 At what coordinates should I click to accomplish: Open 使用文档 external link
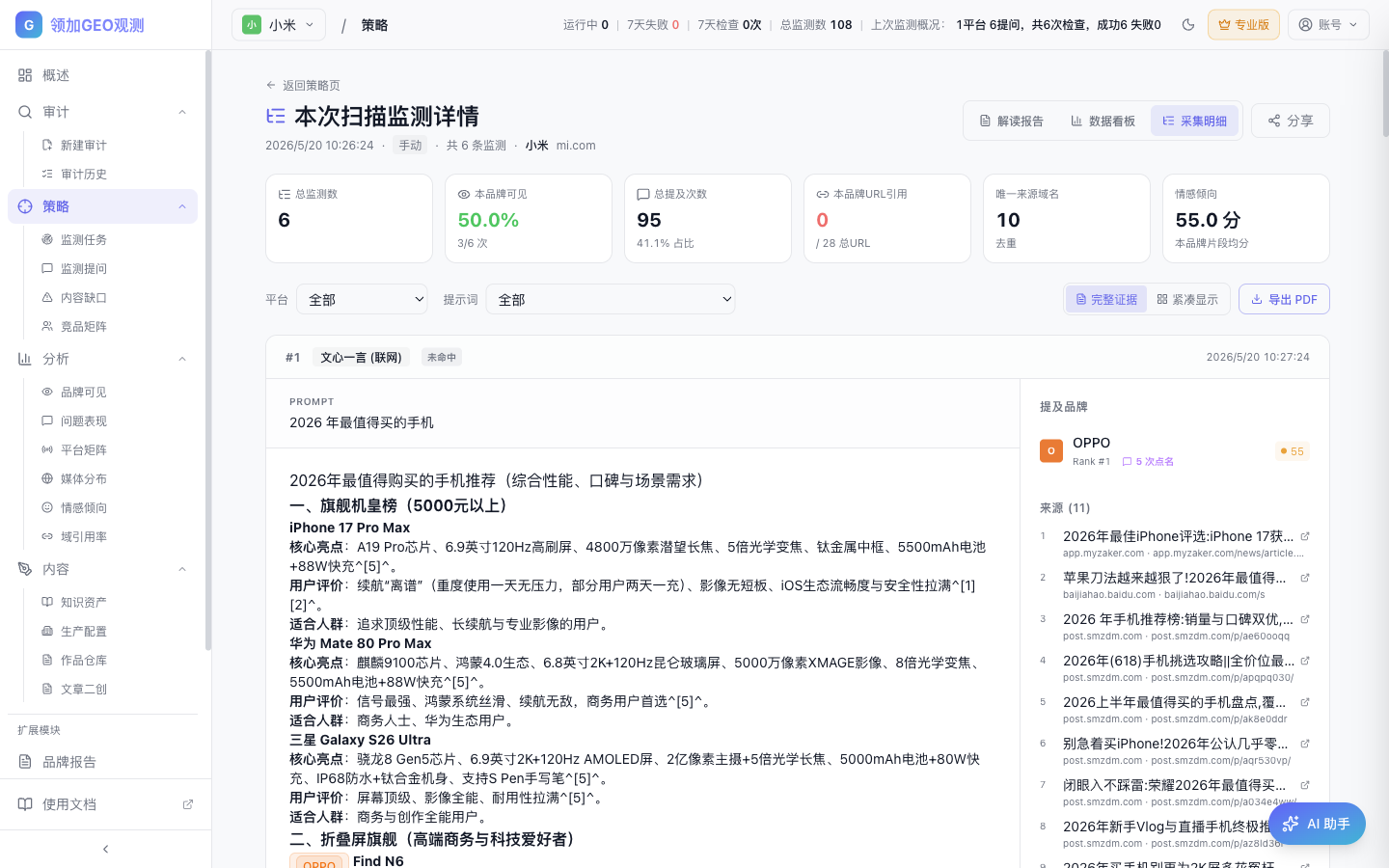pos(105,804)
